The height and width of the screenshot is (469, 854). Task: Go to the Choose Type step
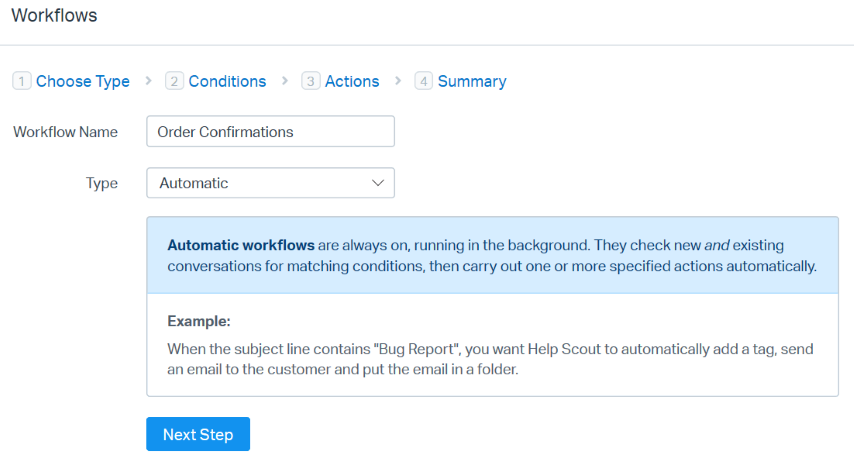tap(83, 82)
